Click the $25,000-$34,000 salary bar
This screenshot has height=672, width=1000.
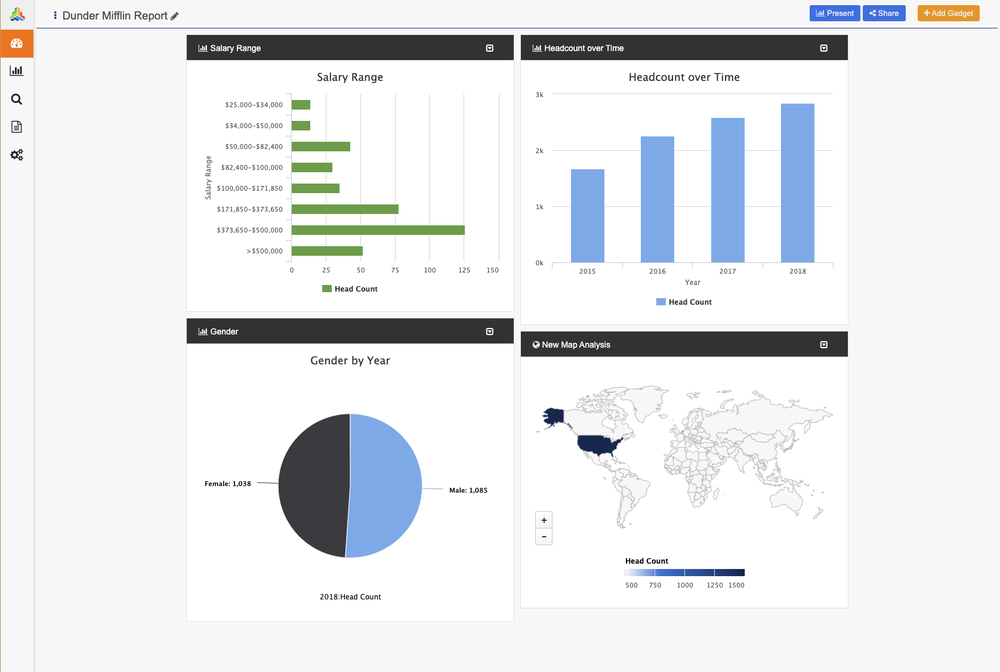click(x=301, y=105)
